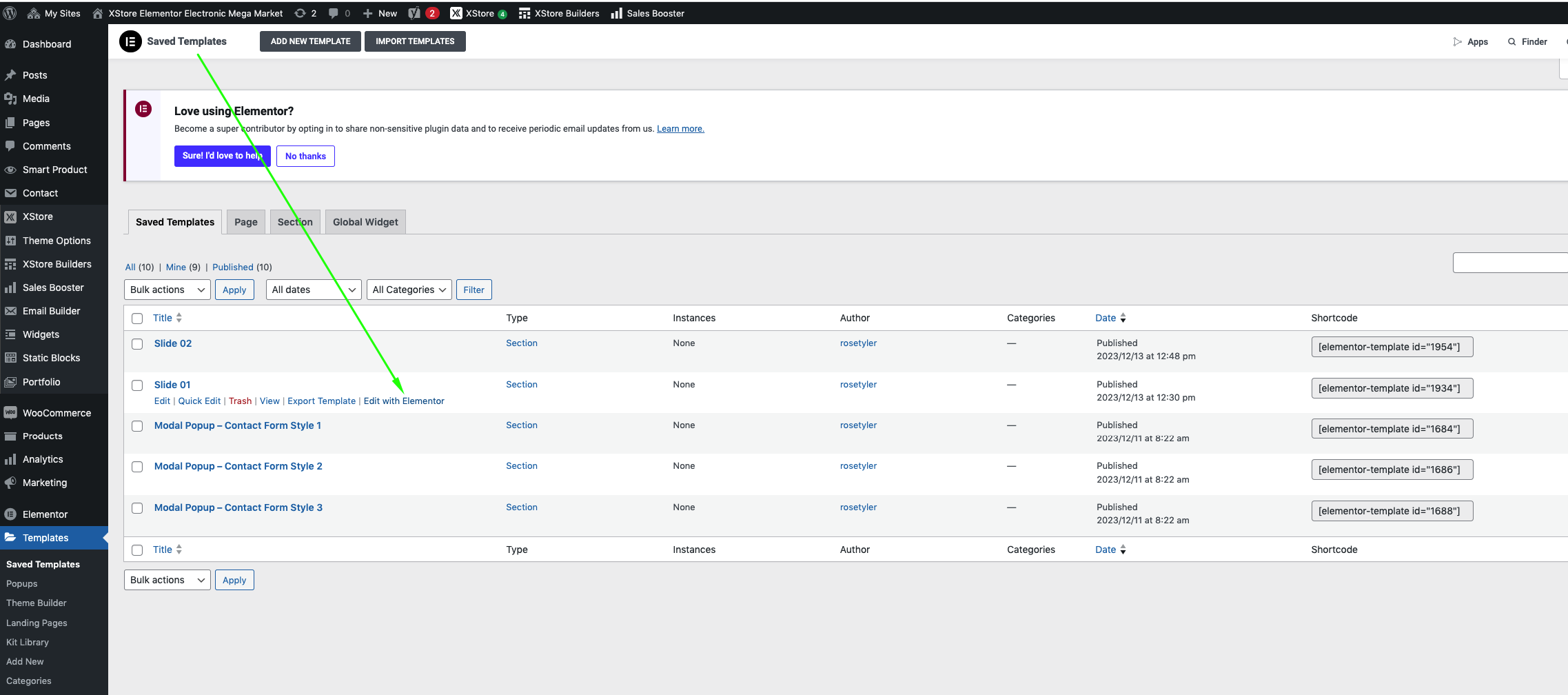Click the Pages icon in sidebar

click(10, 123)
